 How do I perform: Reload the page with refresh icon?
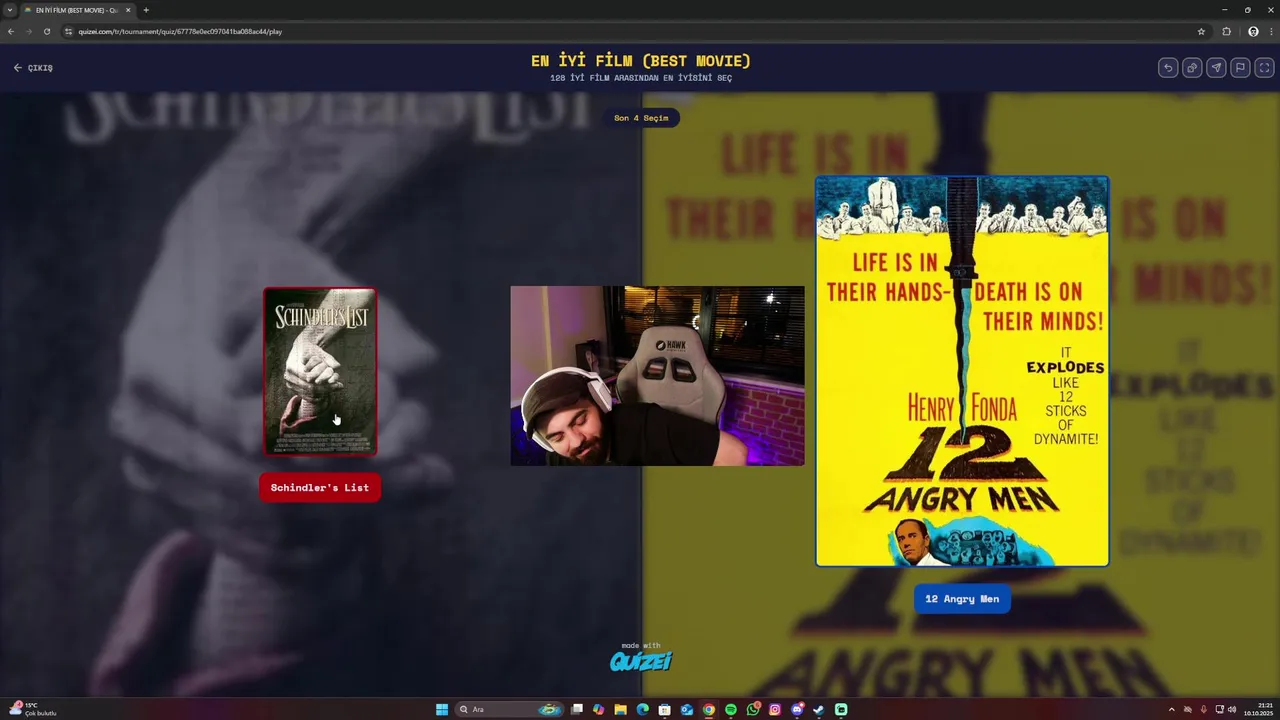47,31
